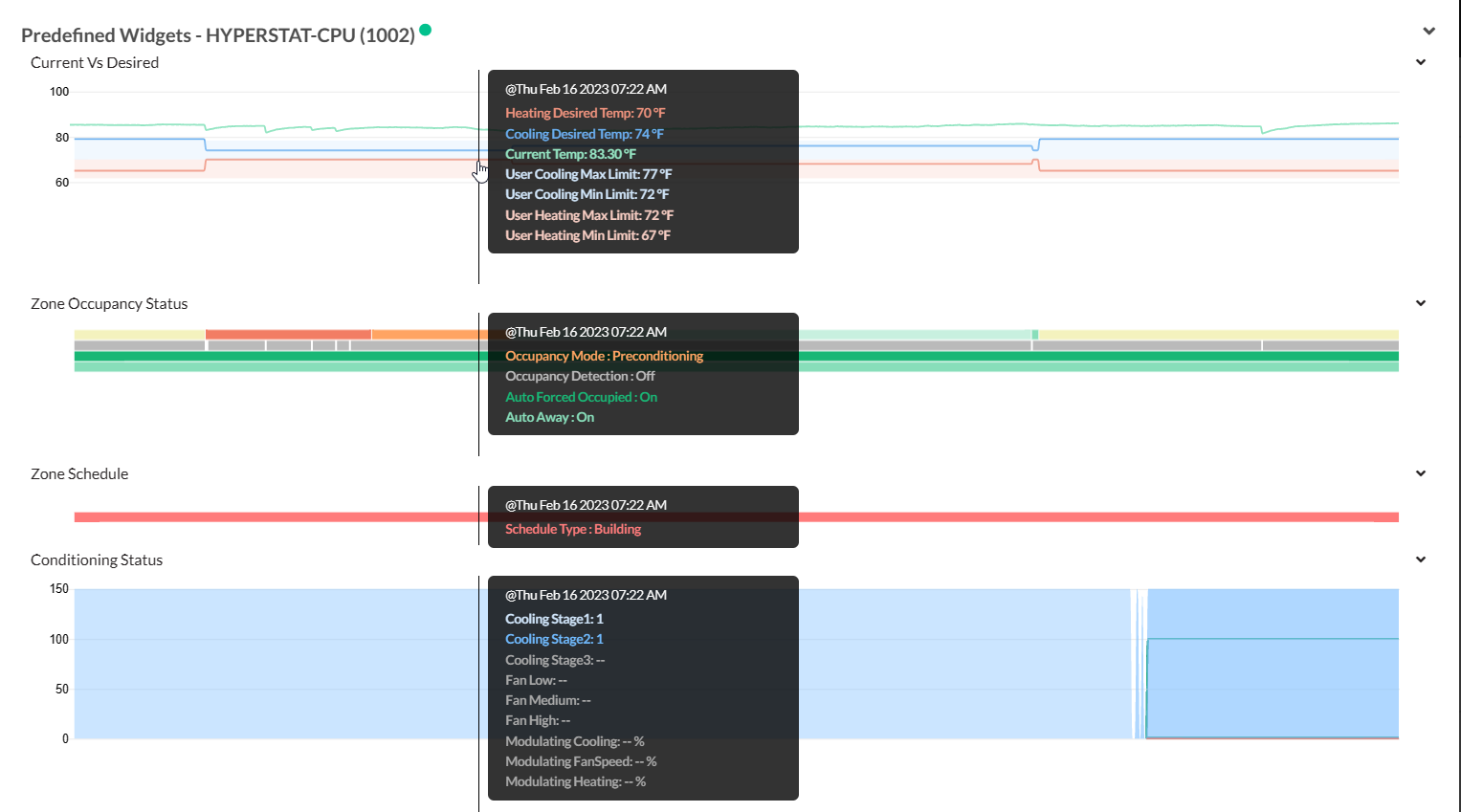Image resolution: width=1461 pixels, height=812 pixels.
Task: Click Modulating Cooling percent entry
Action: [x=575, y=741]
